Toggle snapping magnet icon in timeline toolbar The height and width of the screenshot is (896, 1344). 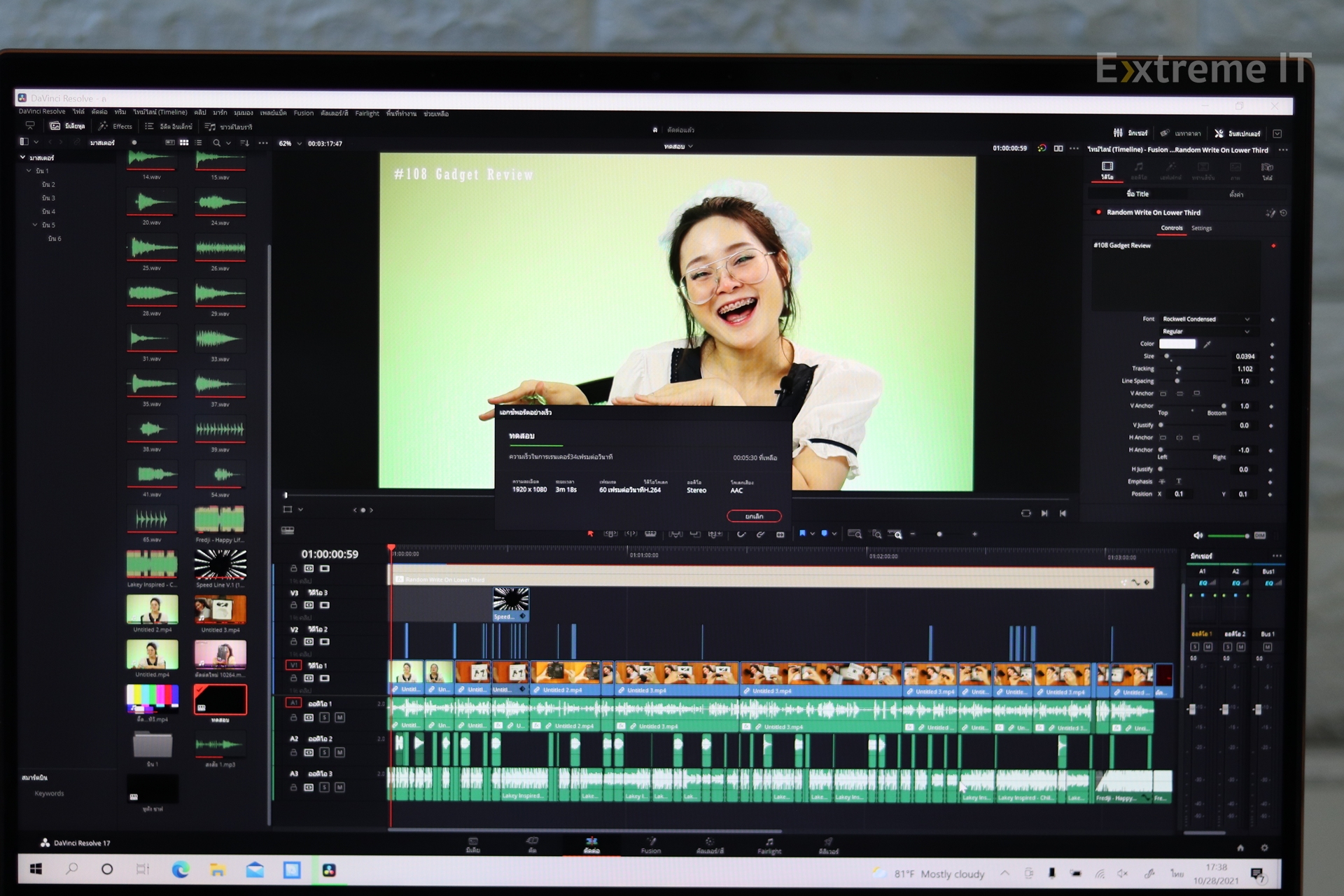(741, 534)
